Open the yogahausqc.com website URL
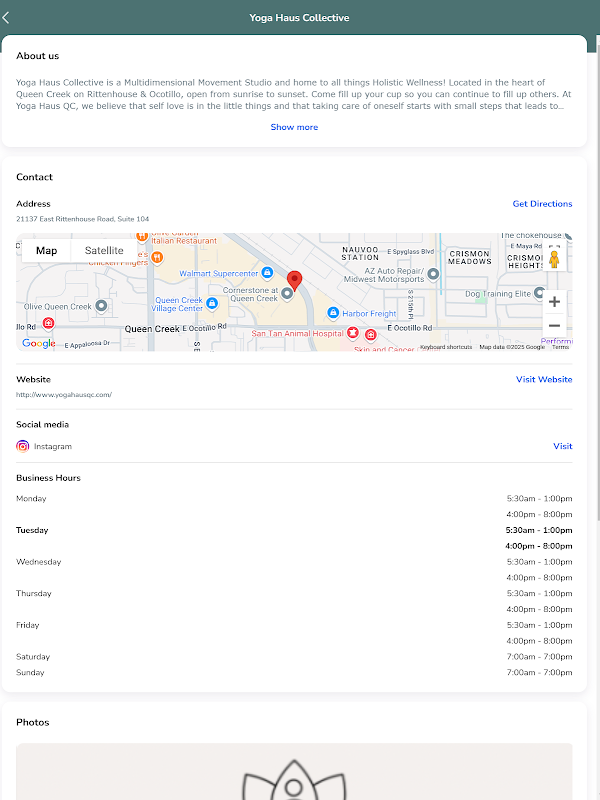The height and width of the screenshot is (800, 600). (x=64, y=395)
